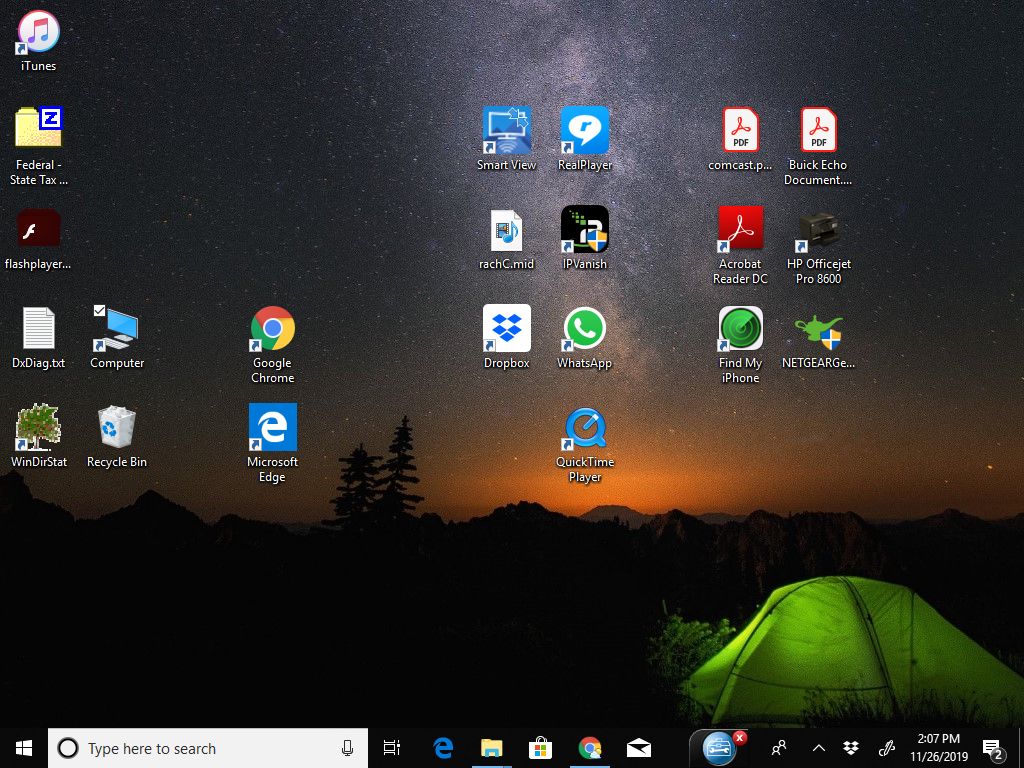Open the Find My iPhone shortcut
Viewport: 1024px width, 768px height.
click(x=741, y=329)
